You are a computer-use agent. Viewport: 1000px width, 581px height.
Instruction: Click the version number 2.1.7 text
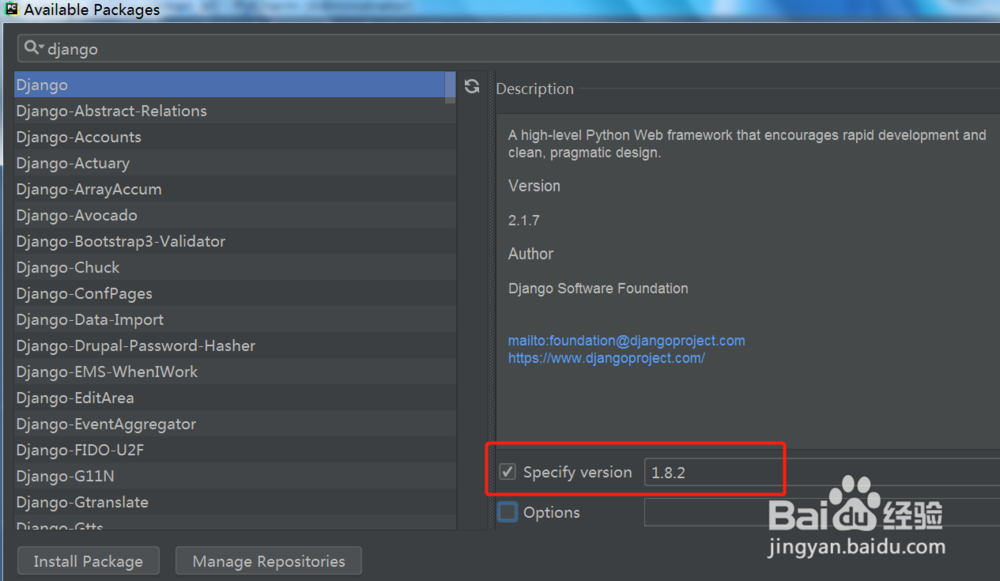click(524, 221)
